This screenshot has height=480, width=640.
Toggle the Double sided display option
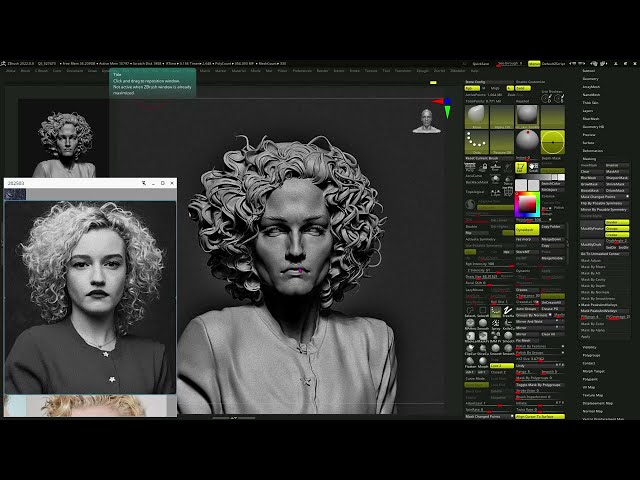[472, 227]
